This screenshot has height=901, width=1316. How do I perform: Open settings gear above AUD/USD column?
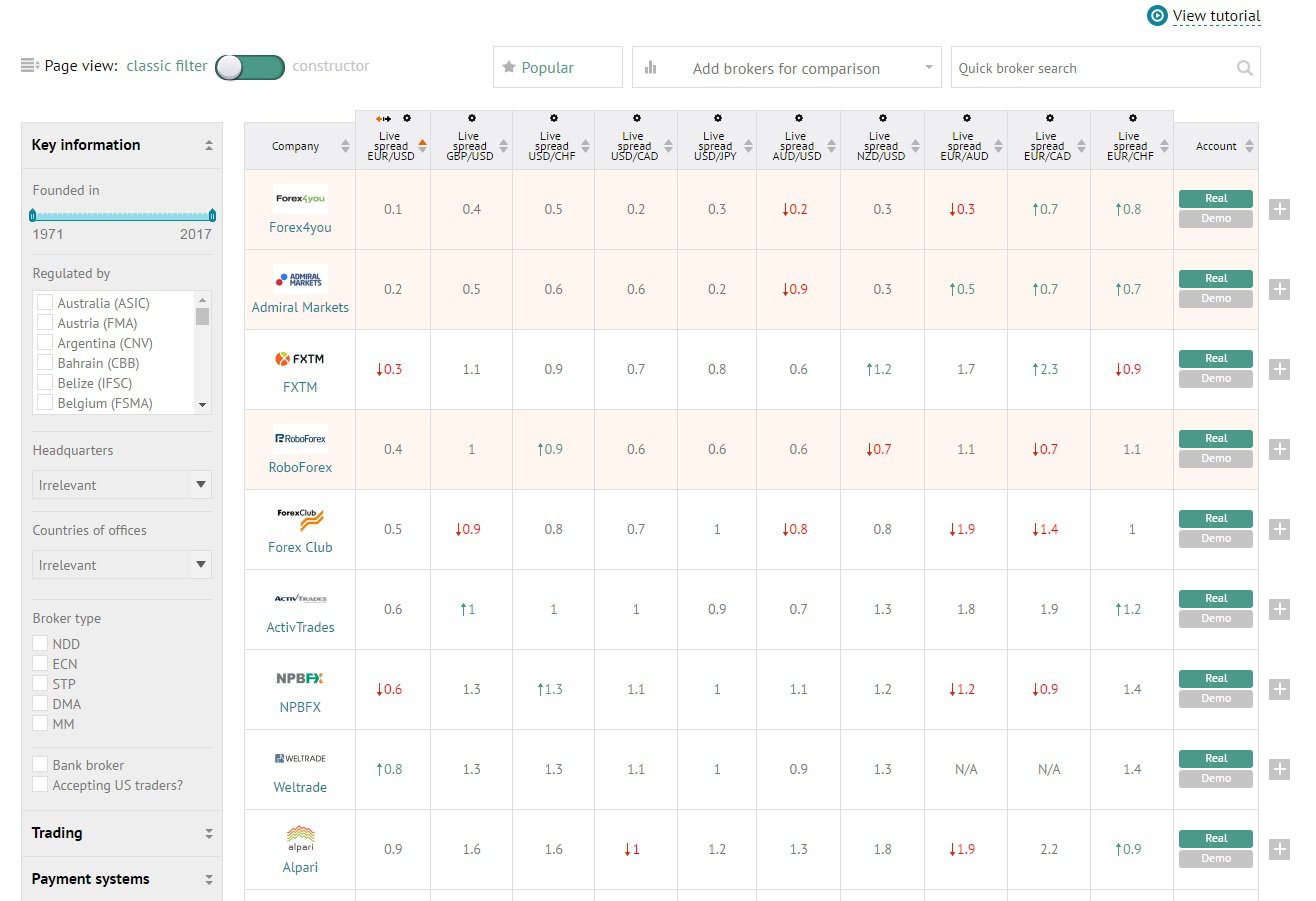pyautogui.click(x=798, y=118)
